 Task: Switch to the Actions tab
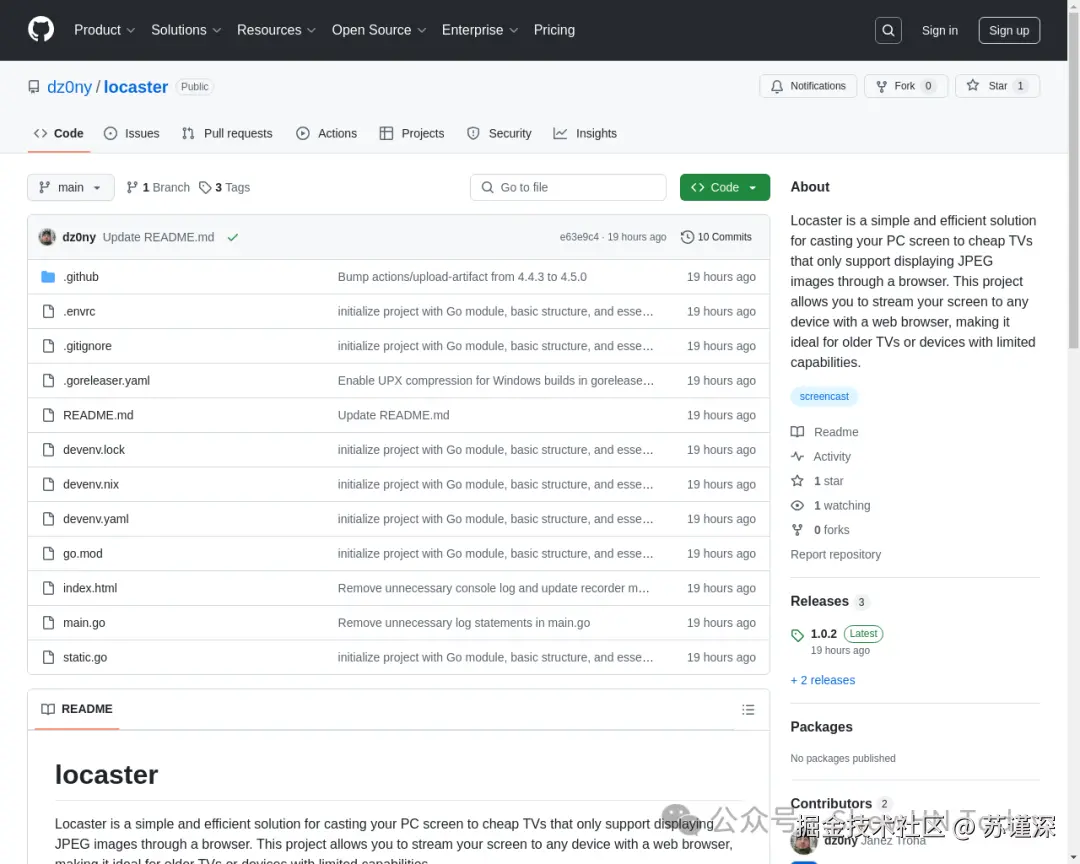326,134
